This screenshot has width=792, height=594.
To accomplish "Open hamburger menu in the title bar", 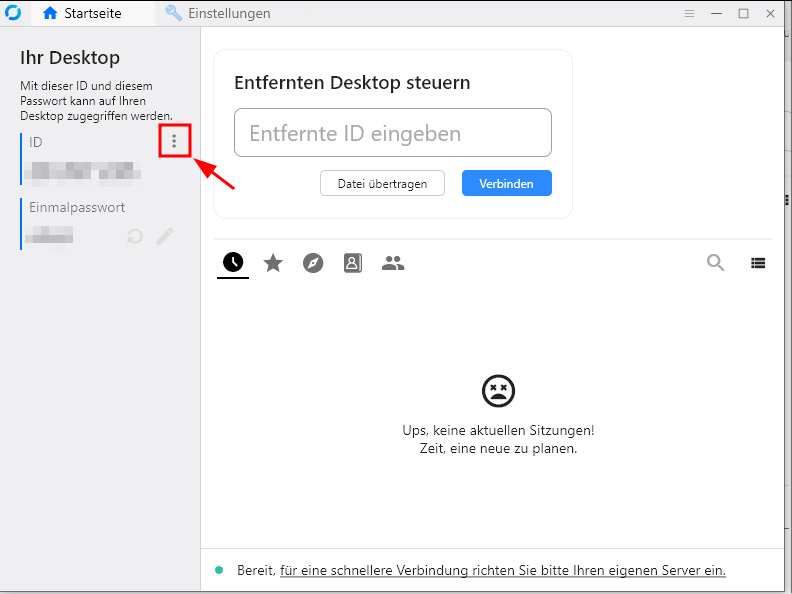I will coord(689,14).
